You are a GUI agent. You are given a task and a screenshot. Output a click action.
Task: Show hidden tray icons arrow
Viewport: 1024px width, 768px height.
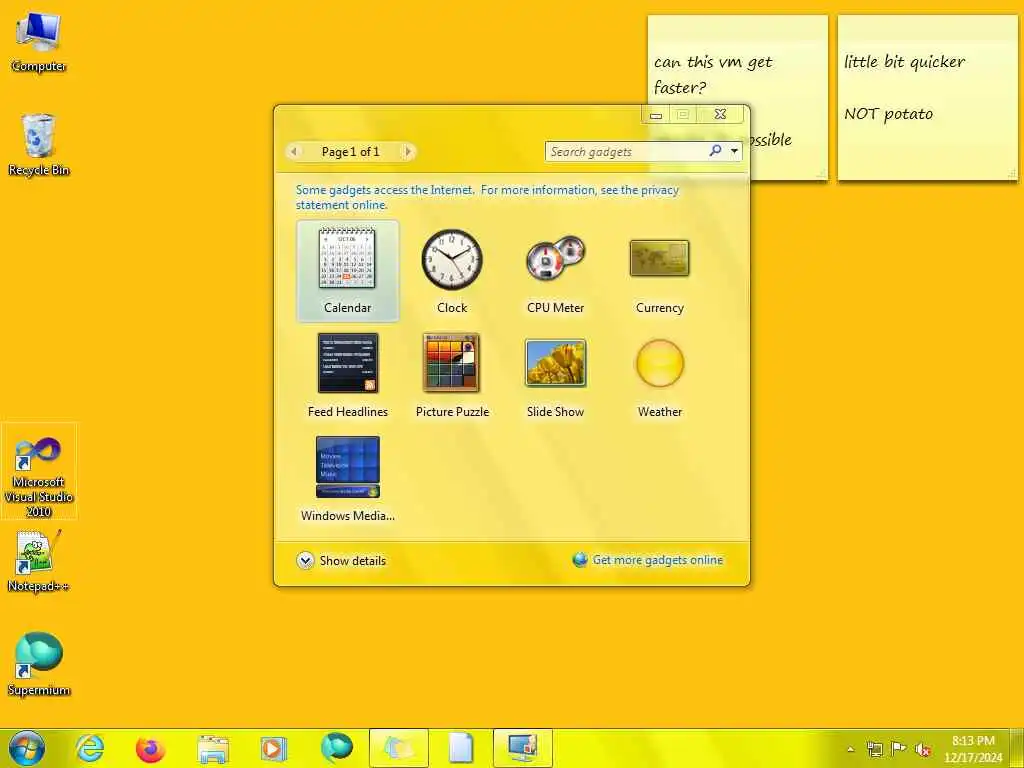[x=850, y=749]
